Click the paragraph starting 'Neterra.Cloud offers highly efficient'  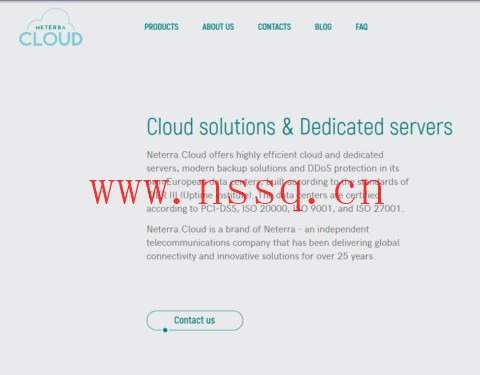277,182
